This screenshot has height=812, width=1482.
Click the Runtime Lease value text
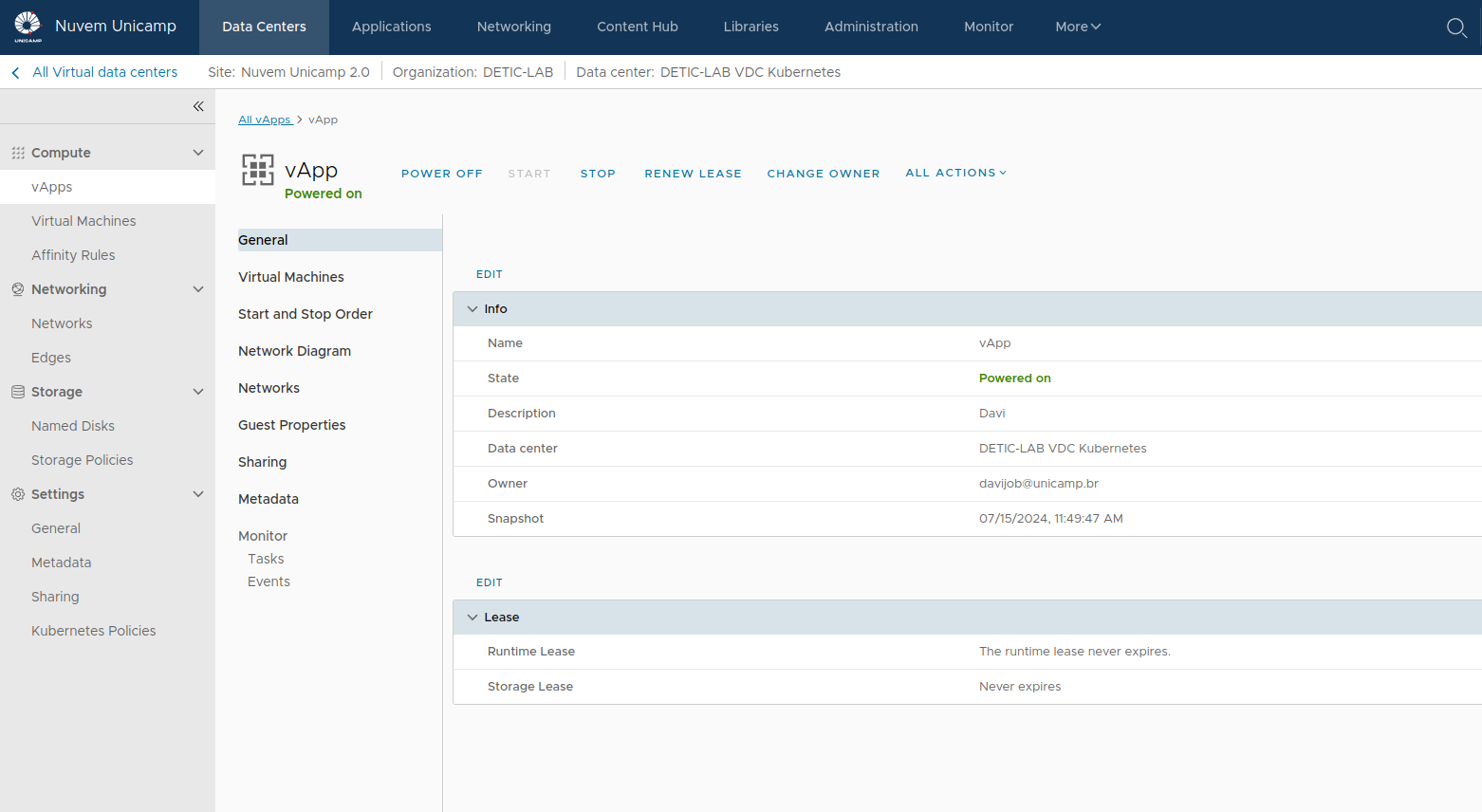tap(1075, 652)
